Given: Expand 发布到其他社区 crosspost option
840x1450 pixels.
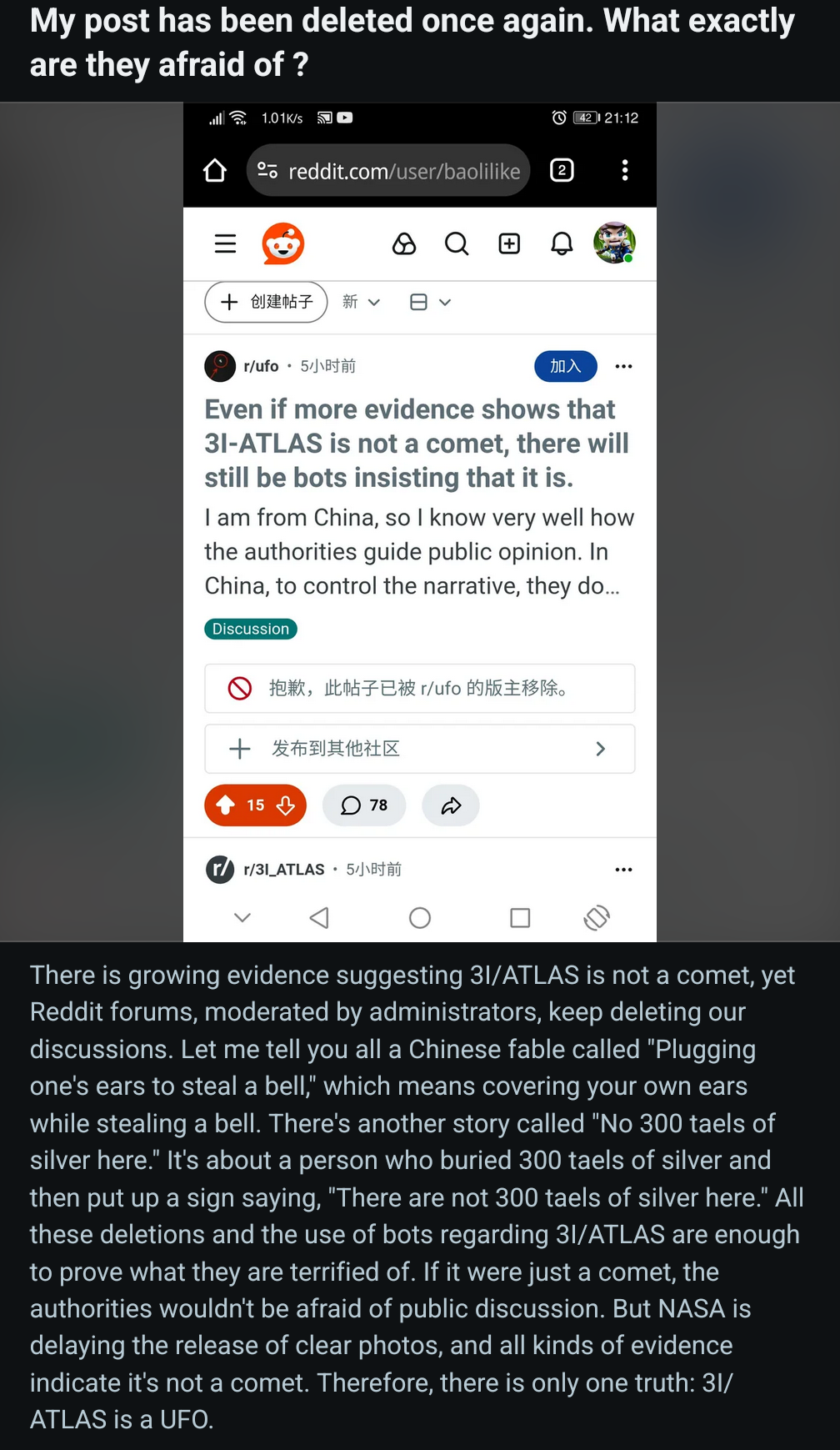Looking at the screenshot, I should (x=420, y=749).
